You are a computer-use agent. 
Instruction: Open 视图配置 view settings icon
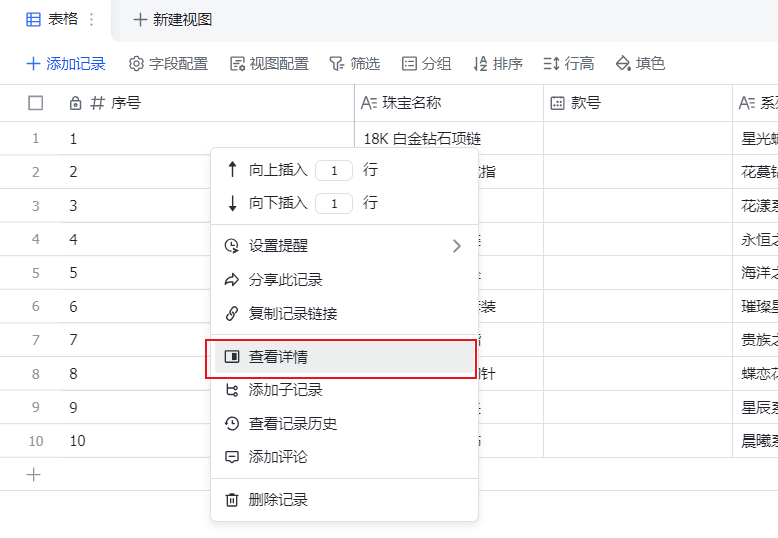point(237,64)
